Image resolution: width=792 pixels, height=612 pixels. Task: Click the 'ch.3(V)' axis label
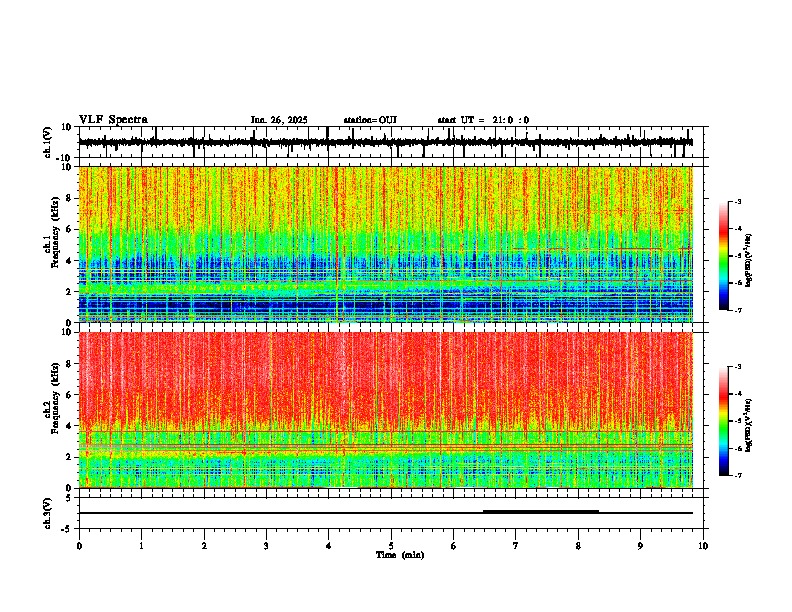coord(48,513)
